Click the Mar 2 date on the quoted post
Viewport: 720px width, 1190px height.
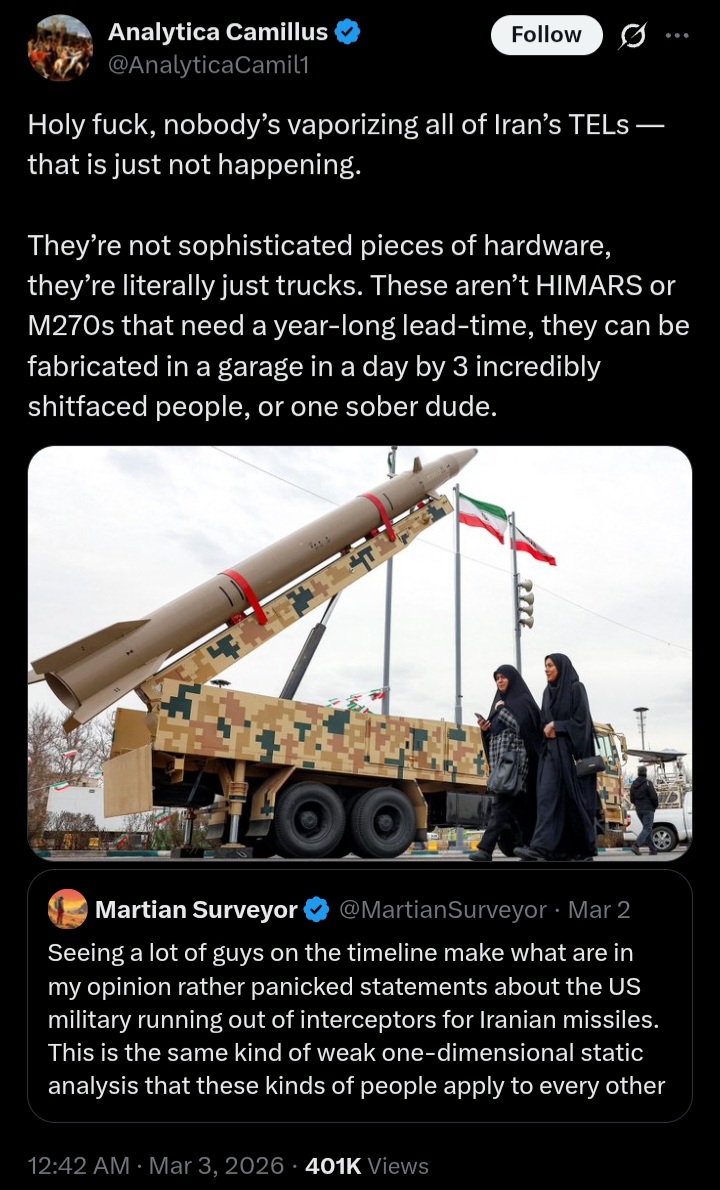point(599,909)
